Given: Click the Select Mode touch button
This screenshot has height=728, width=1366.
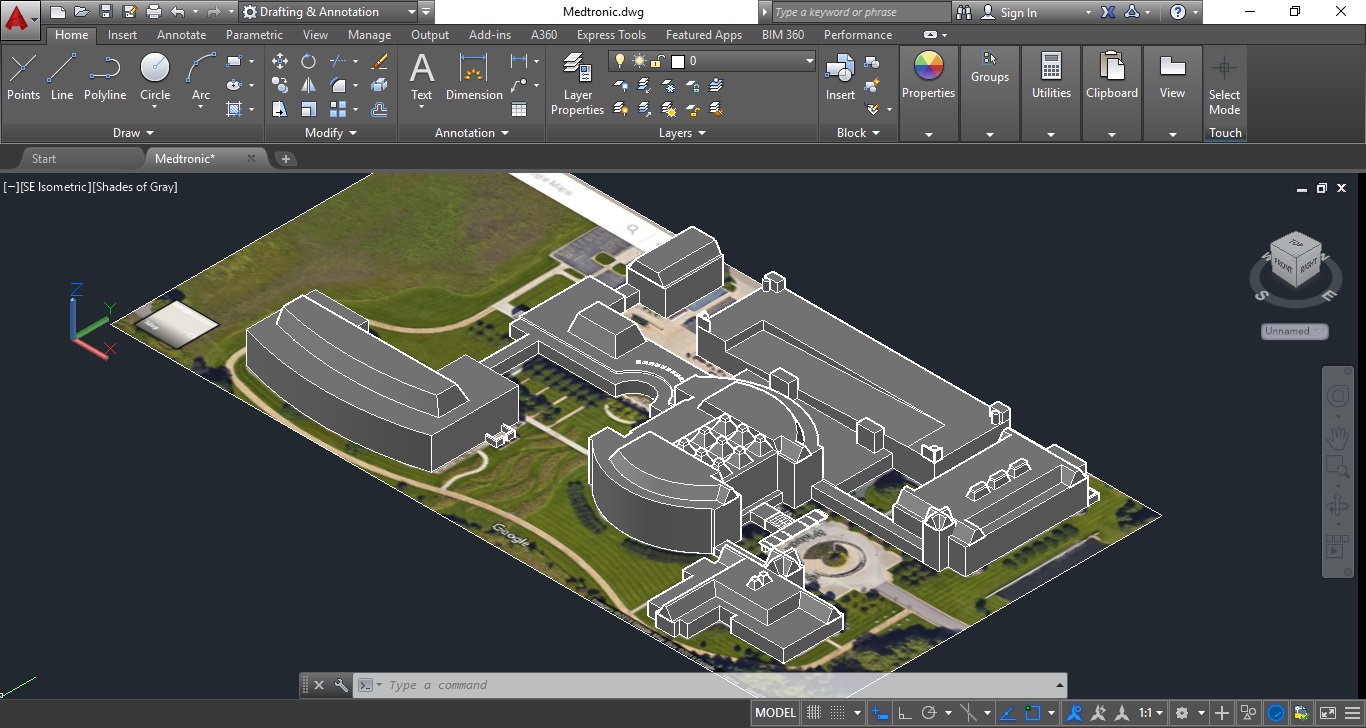Looking at the screenshot, I should (x=1224, y=84).
